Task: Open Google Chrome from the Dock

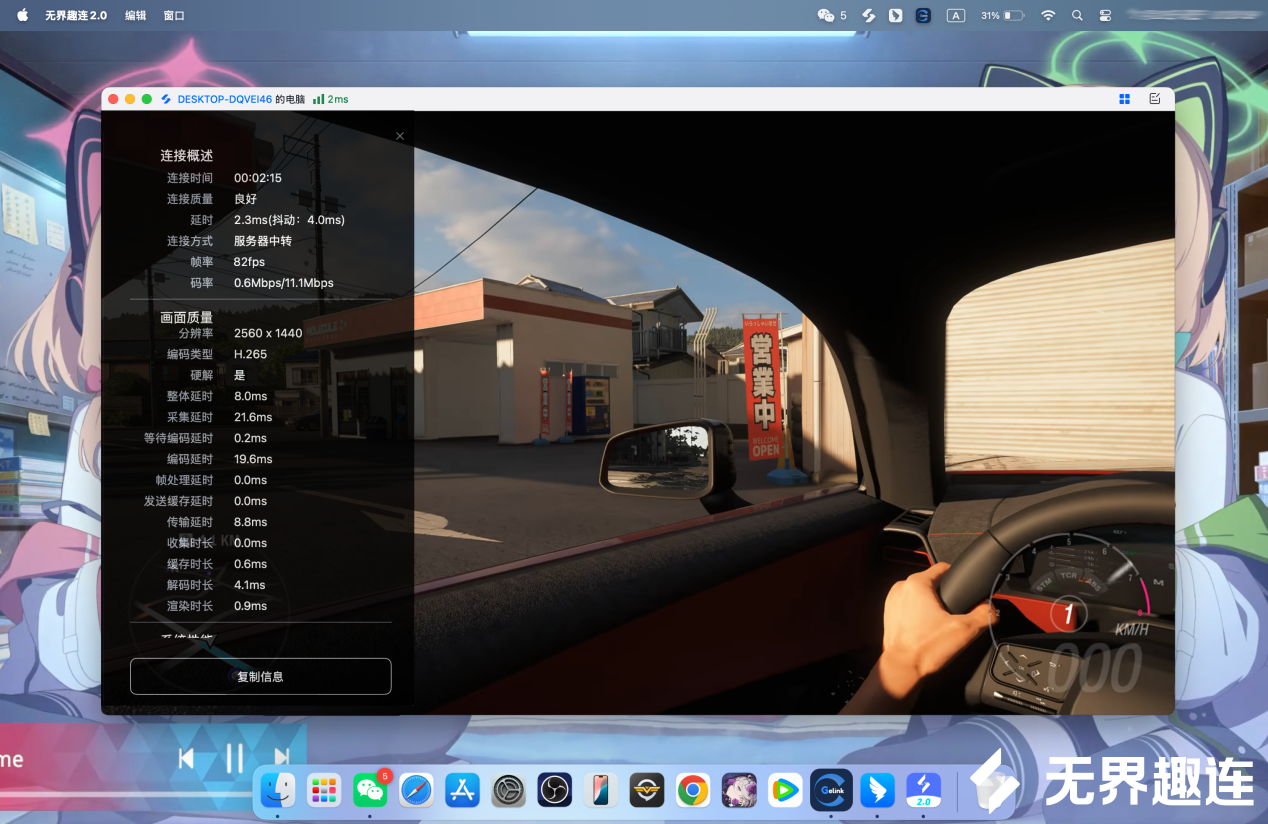Action: (x=693, y=790)
